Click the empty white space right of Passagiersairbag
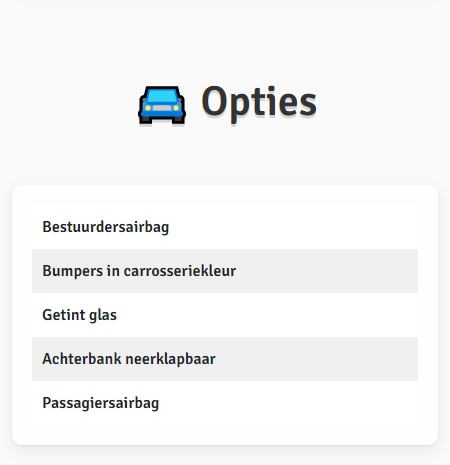 (x=288, y=403)
